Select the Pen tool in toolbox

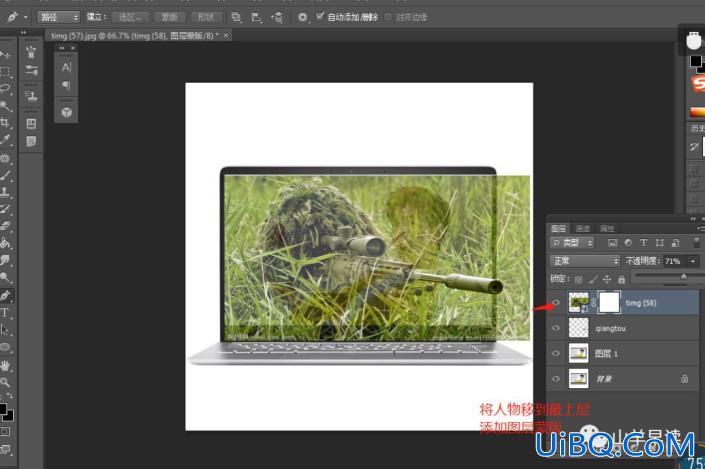(5, 295)
